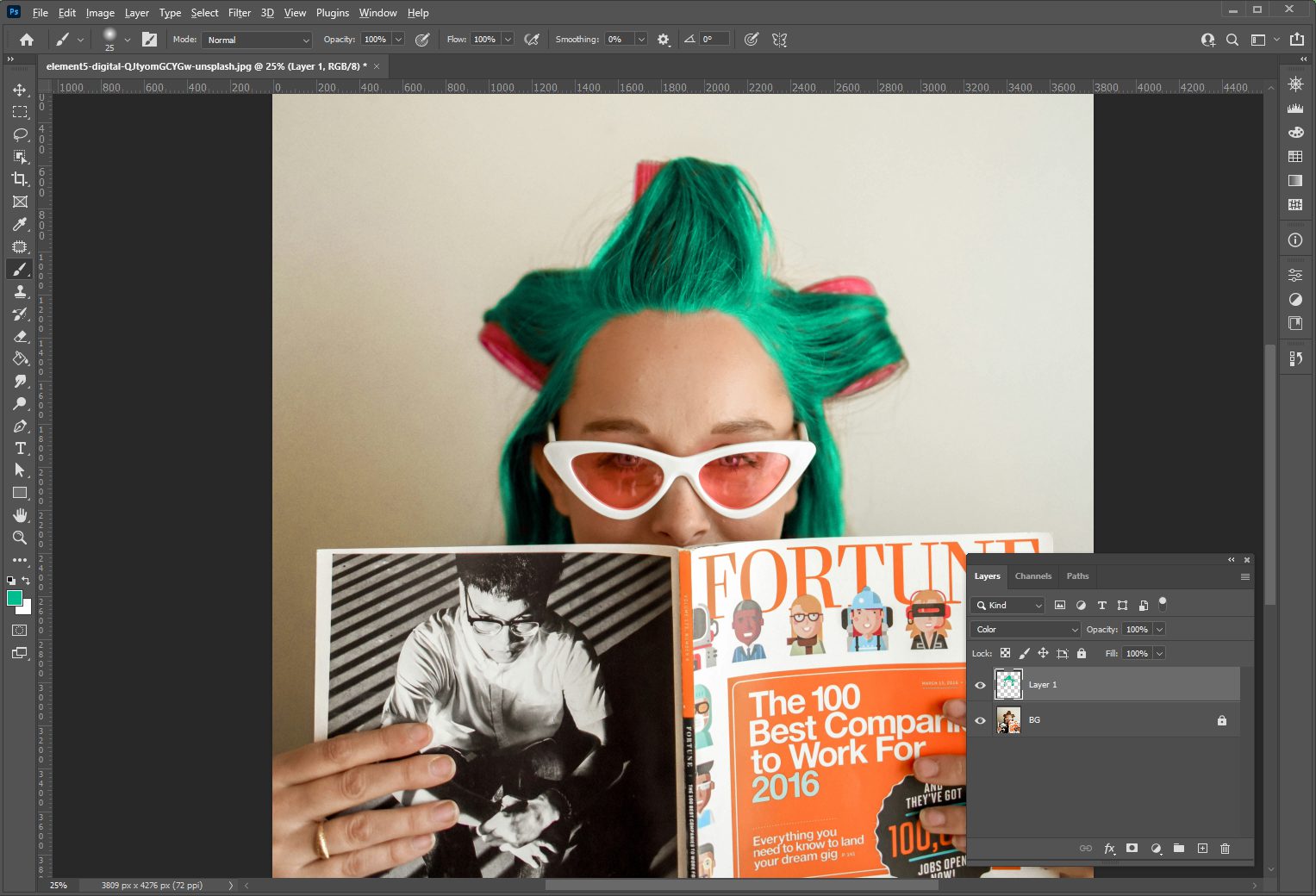
Task: Open layer filter Kind dropdown
Action: point(1007,606)
